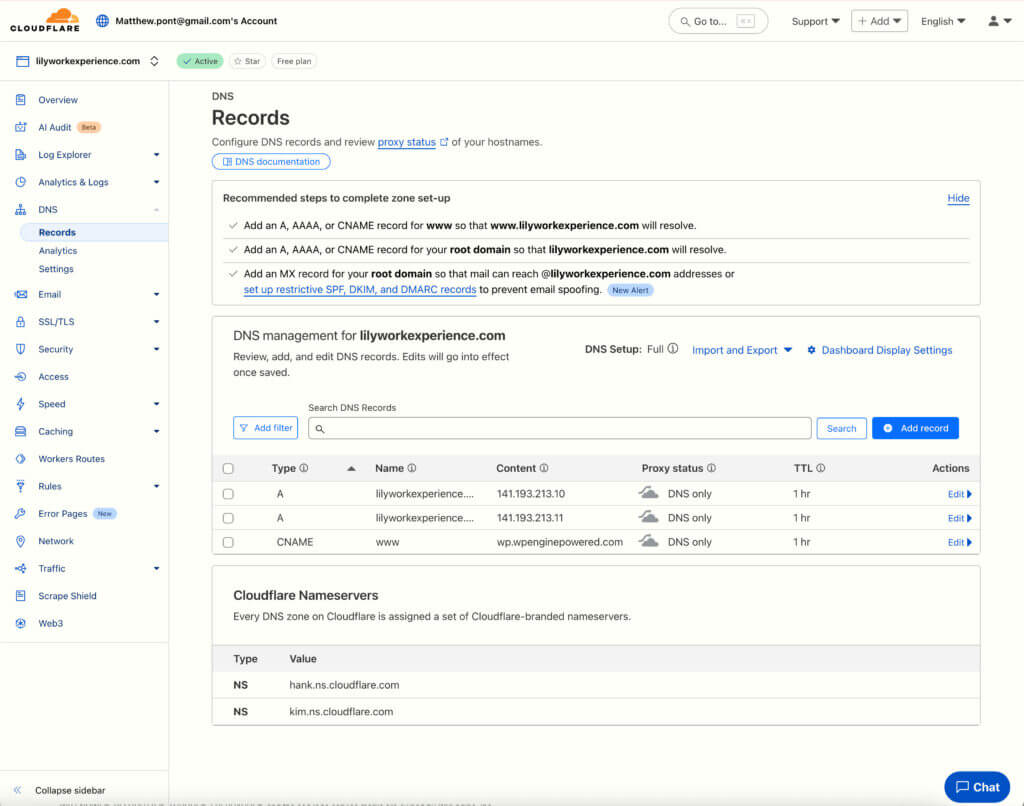Viewport: 1024px width, 806px height.
Task: Open Settings under DNS submenu
Action: click(x=56, y=269)
